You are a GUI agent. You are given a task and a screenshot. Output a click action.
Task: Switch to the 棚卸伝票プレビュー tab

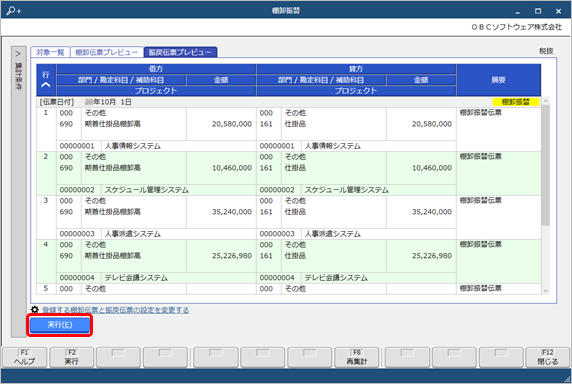pos(107,52)
